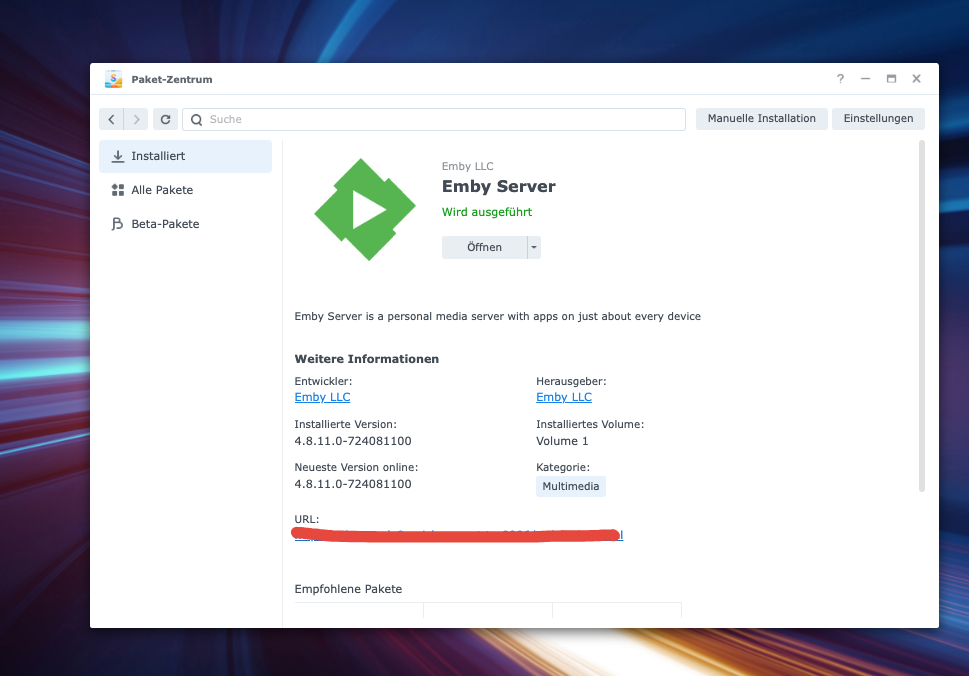The image size is (969, 676).
Task: Click the search magnifier icon
Action: [x=197, y=119]
